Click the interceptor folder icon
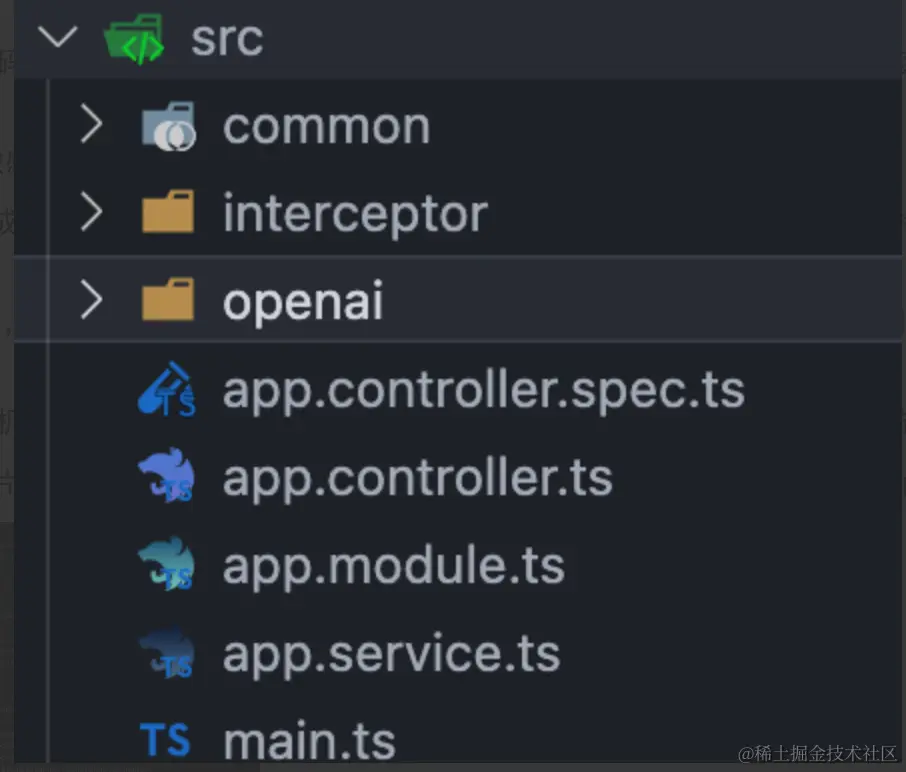This screenshot has height=772, width=906. pyautogui.click(x=168, y=211)
